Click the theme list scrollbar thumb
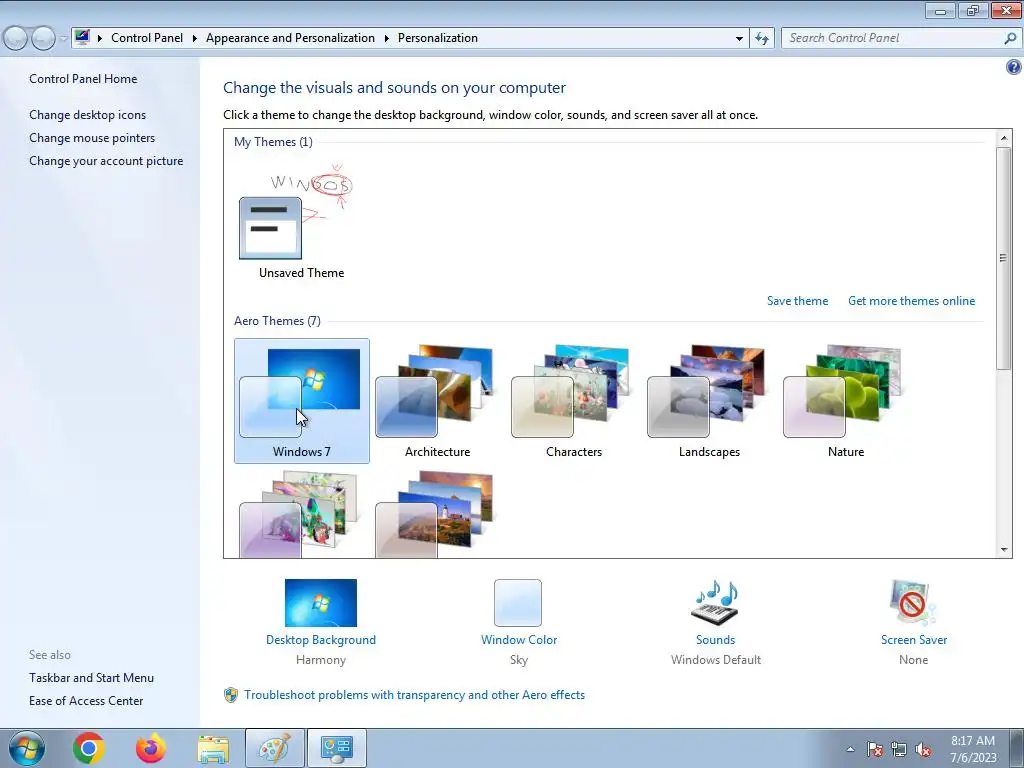 [x=1004, y=258]
